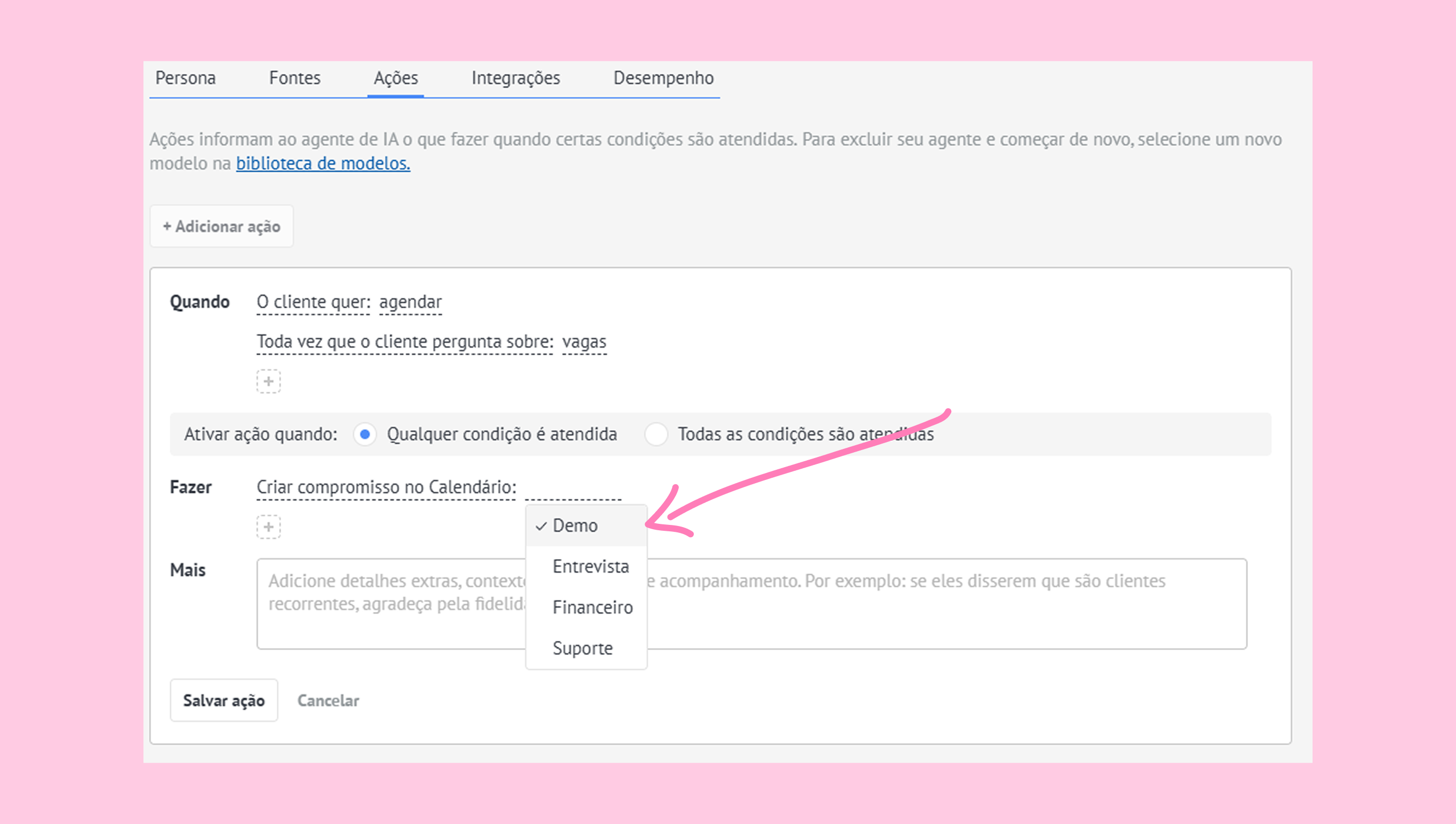Click the Ações tab
Image resolution: width=1456 pixels, height=824 pixels.
pos(396,78)
